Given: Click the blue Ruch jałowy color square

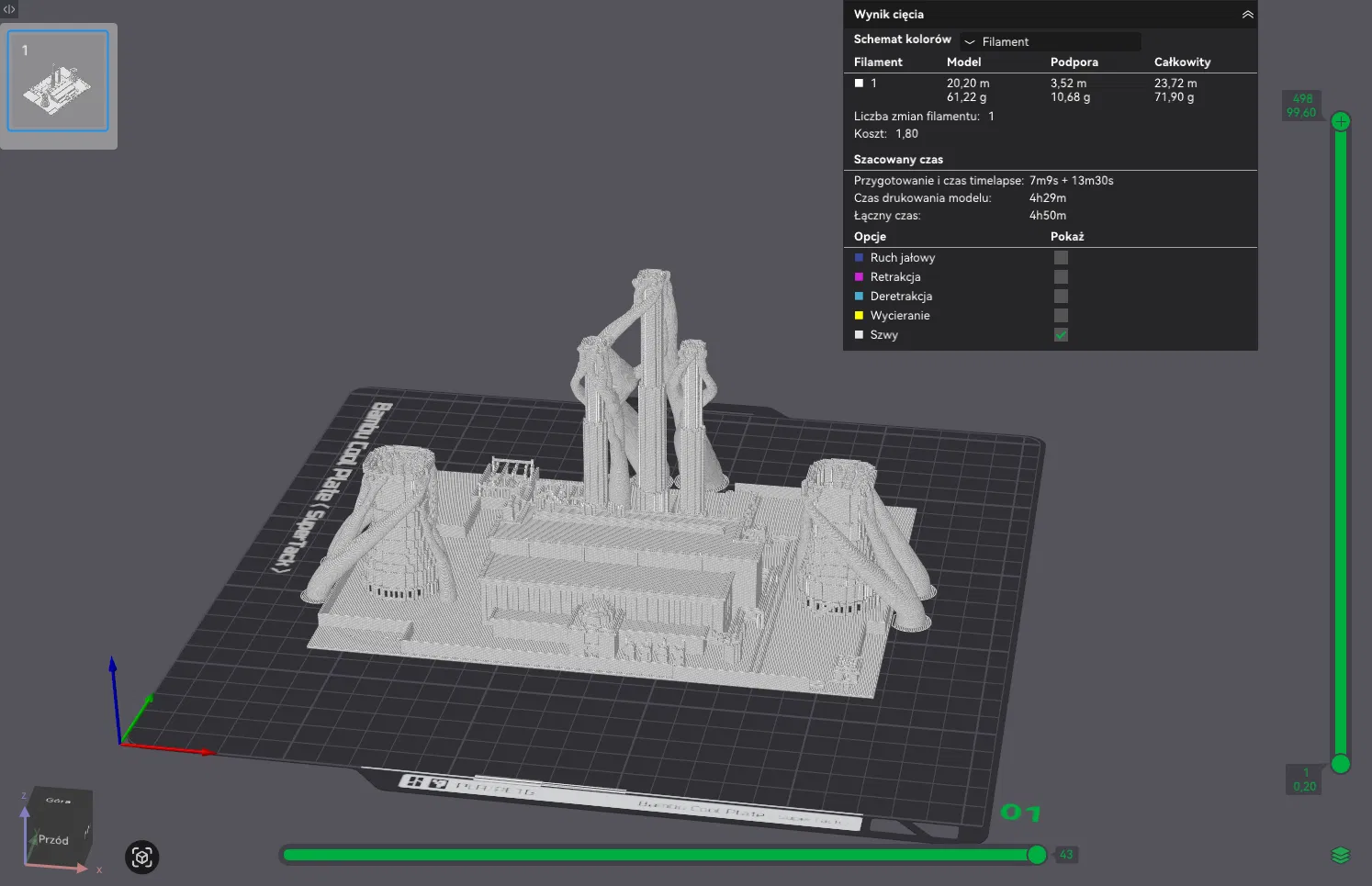Looking at the screenshot, I should 860,258.
